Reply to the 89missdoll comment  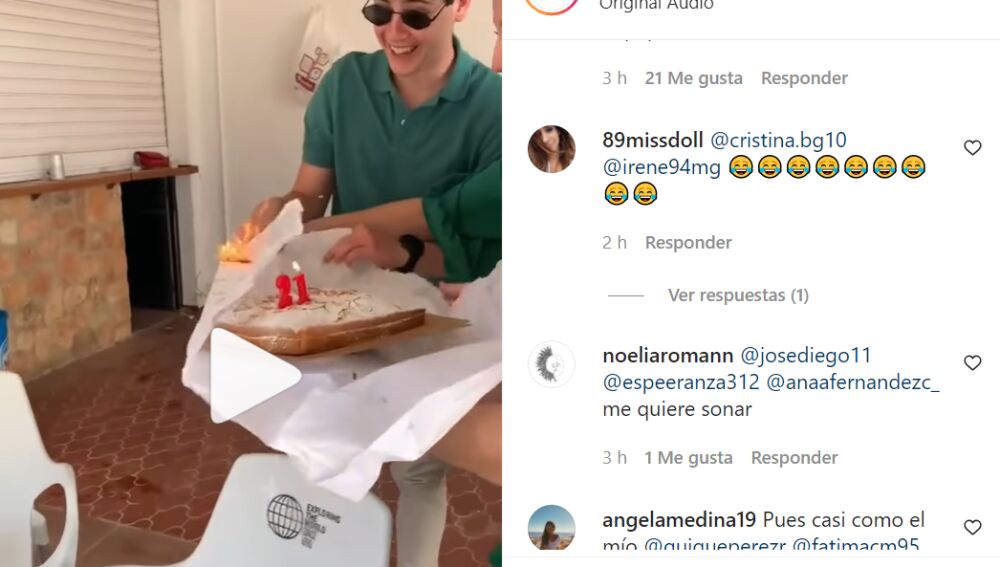pos(688,242)
